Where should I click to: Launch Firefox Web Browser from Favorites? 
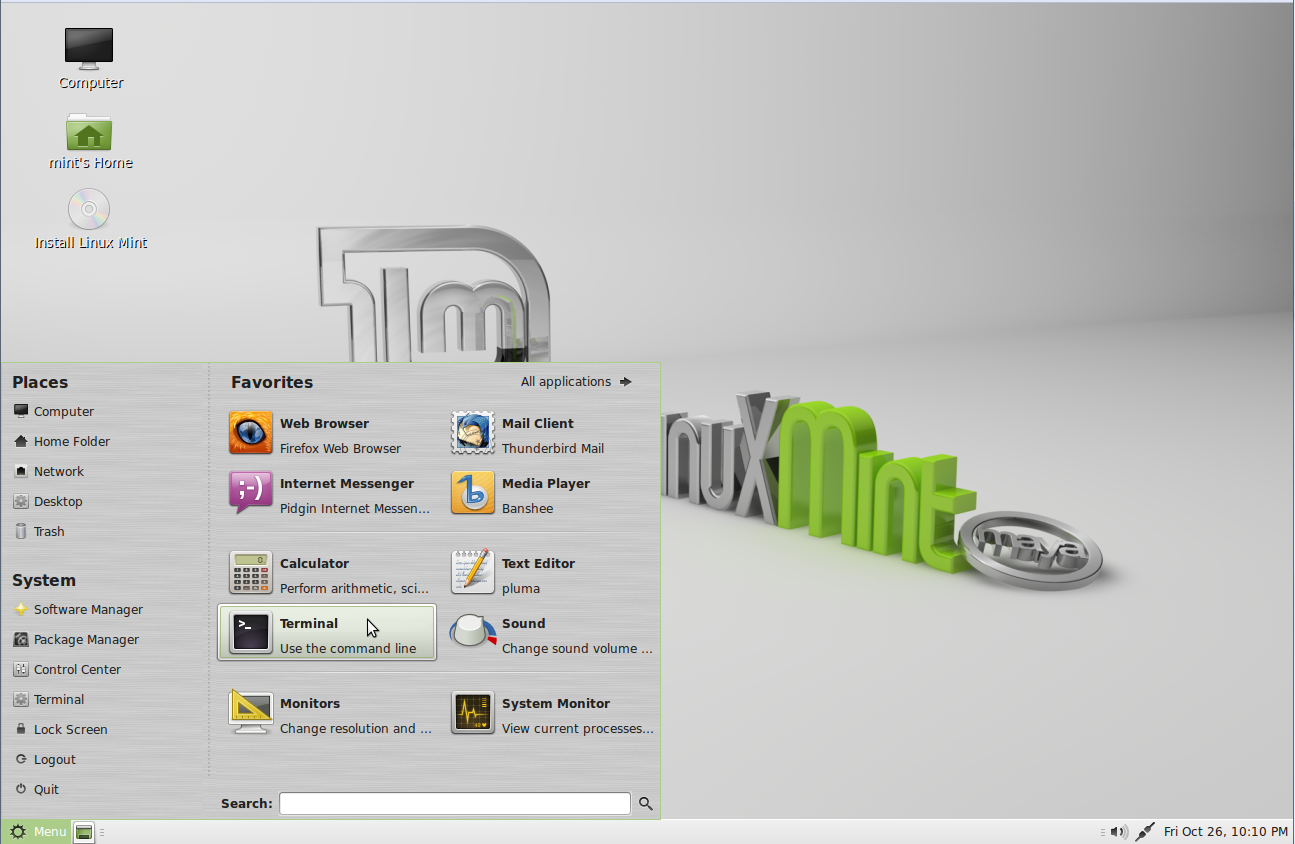[x=327, y=435]
